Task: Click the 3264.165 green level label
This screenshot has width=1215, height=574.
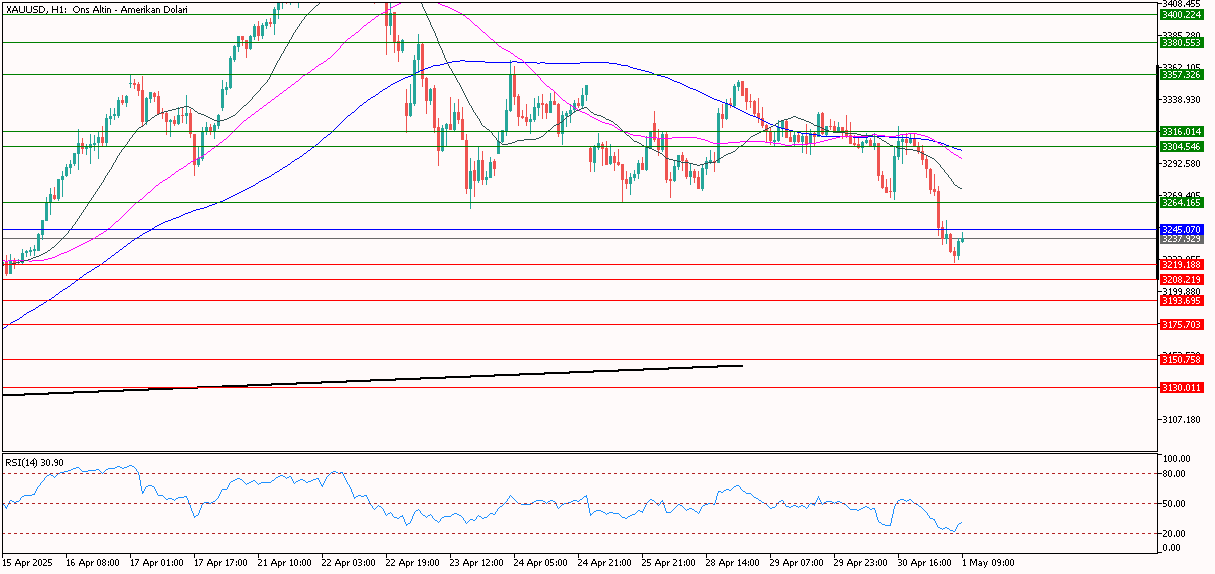Action: 1180,202
